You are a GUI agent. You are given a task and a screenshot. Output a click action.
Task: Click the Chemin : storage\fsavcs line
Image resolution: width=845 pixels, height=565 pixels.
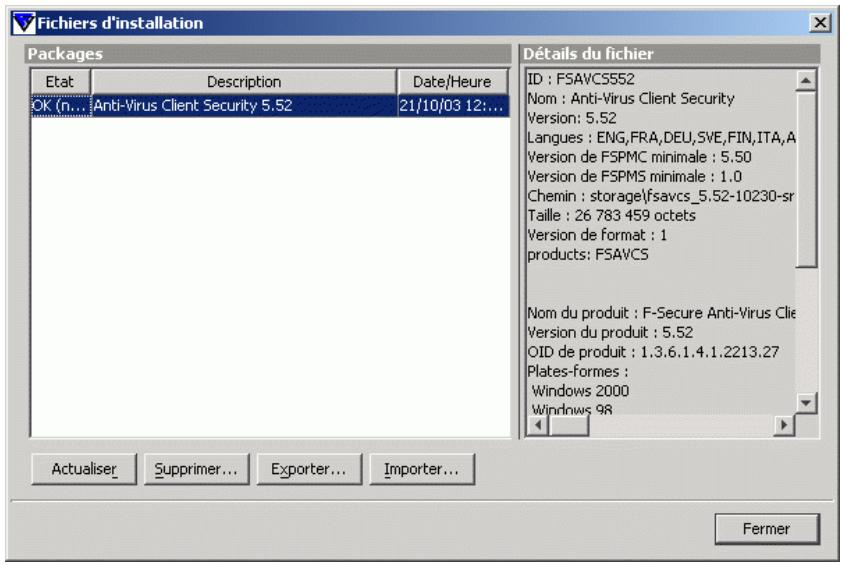[661, 196]
